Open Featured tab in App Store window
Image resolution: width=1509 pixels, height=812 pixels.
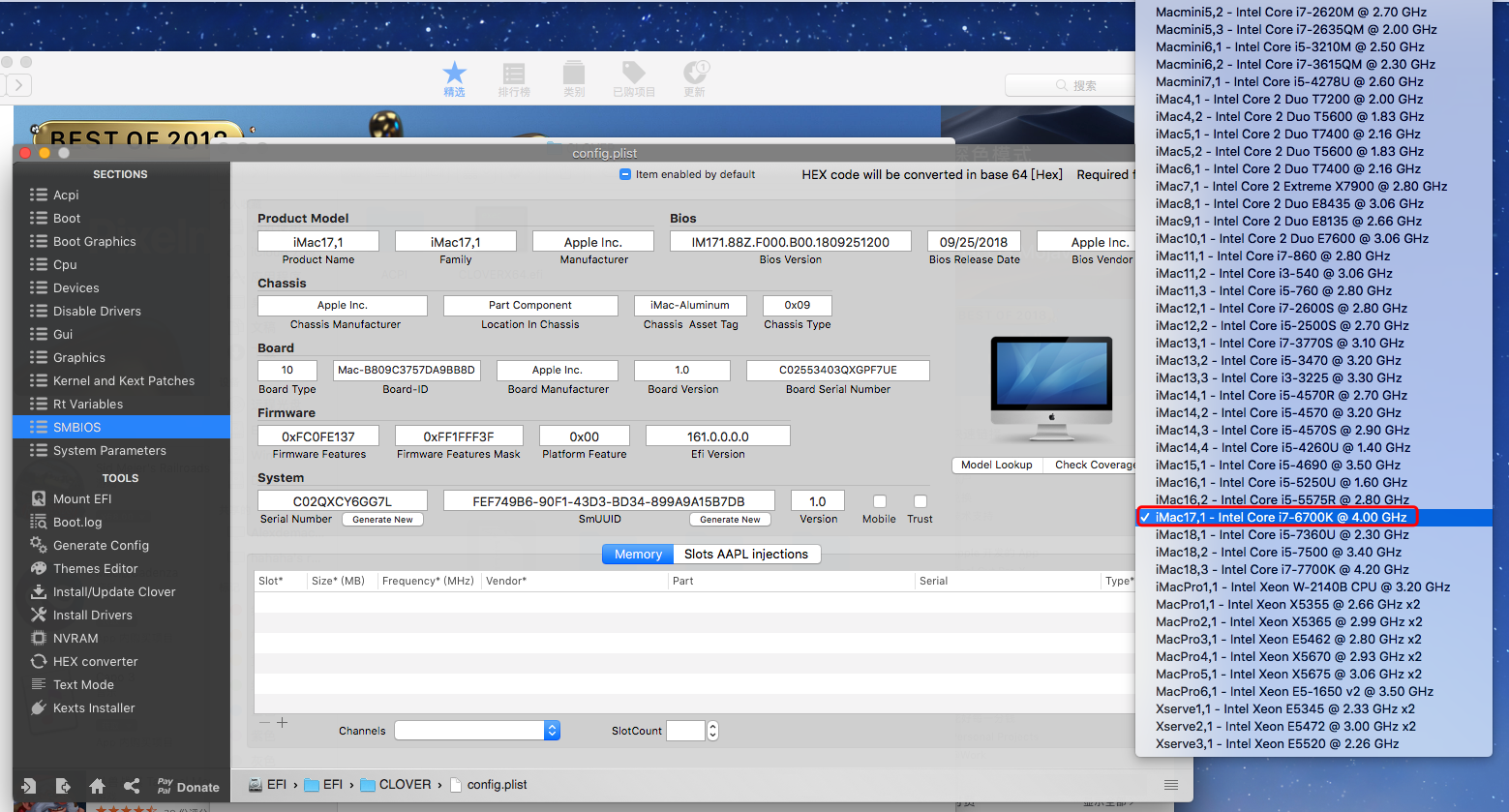pyautogui.click(x=454, y=79)
